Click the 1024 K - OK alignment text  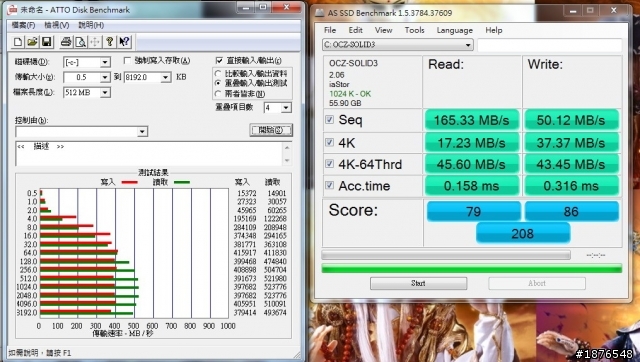click(350, 94)
